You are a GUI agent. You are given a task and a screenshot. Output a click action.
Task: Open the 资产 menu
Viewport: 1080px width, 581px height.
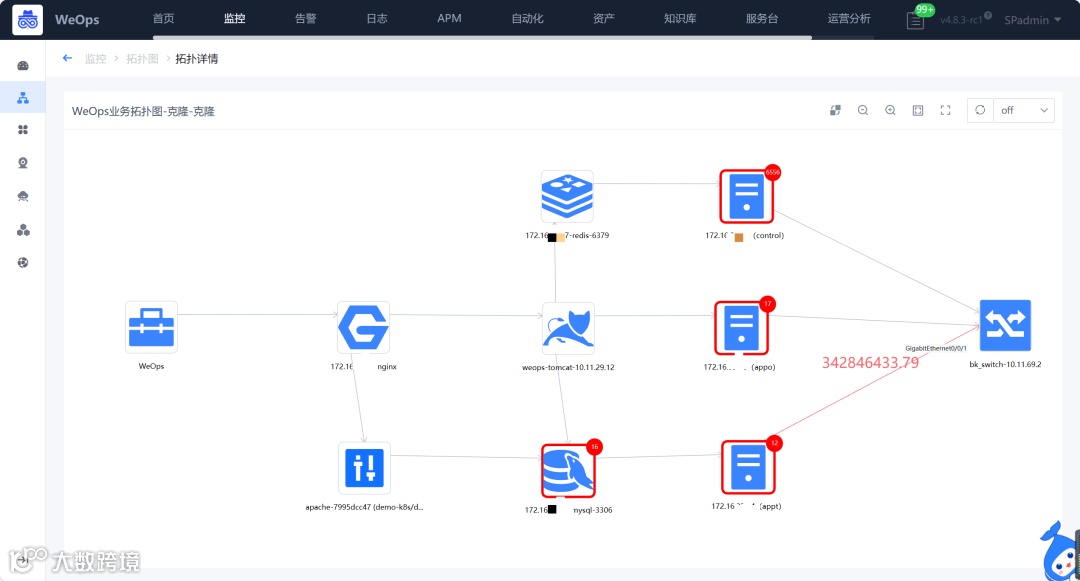coord(603,19)
